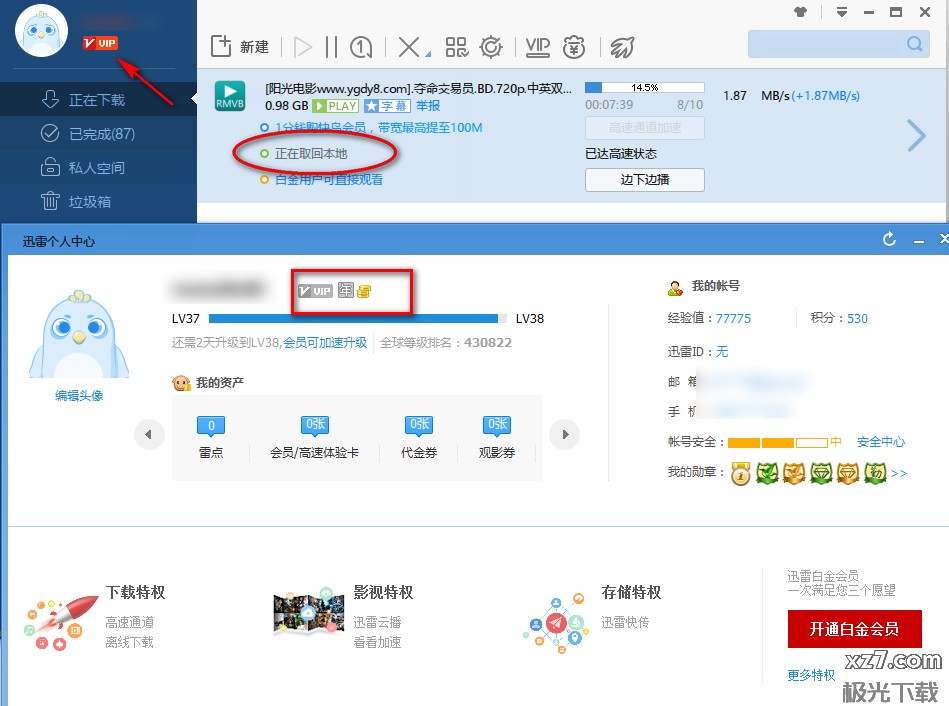Open the 1分钱购快鸟会员 promotion link
Screen dimensions: 949x706
[378, 128]
